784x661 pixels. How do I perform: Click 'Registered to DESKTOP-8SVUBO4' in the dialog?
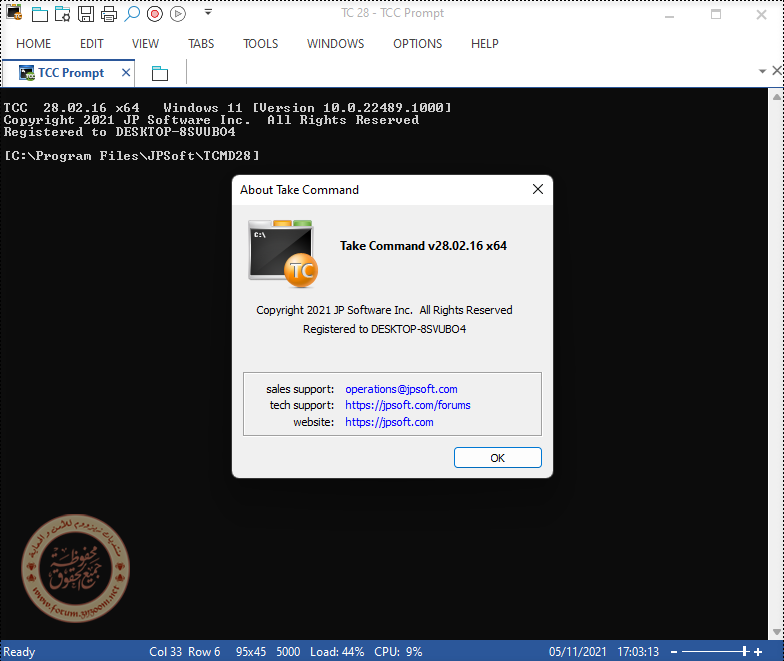[x=384, y=329]
